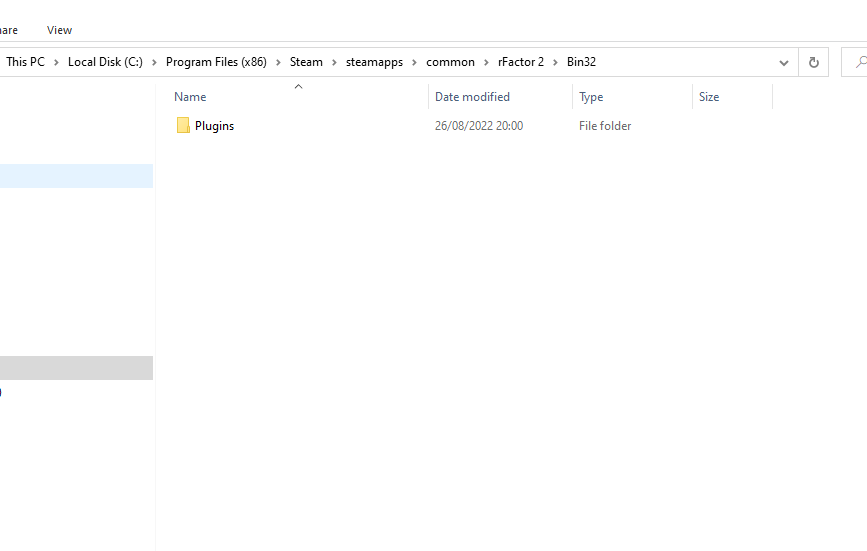Open the View ribbon tab
Image resolution: width=867 pixels, height=551 pixels.
59,30
